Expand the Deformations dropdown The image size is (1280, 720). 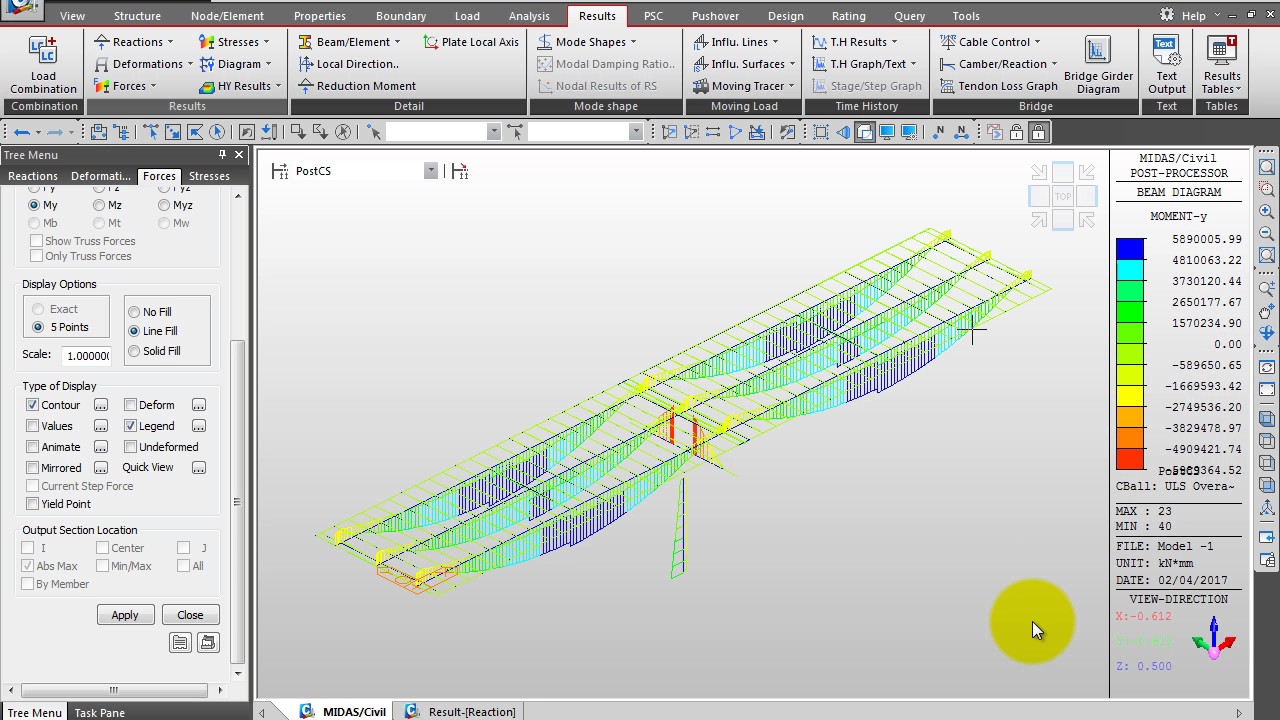[190, 64]
